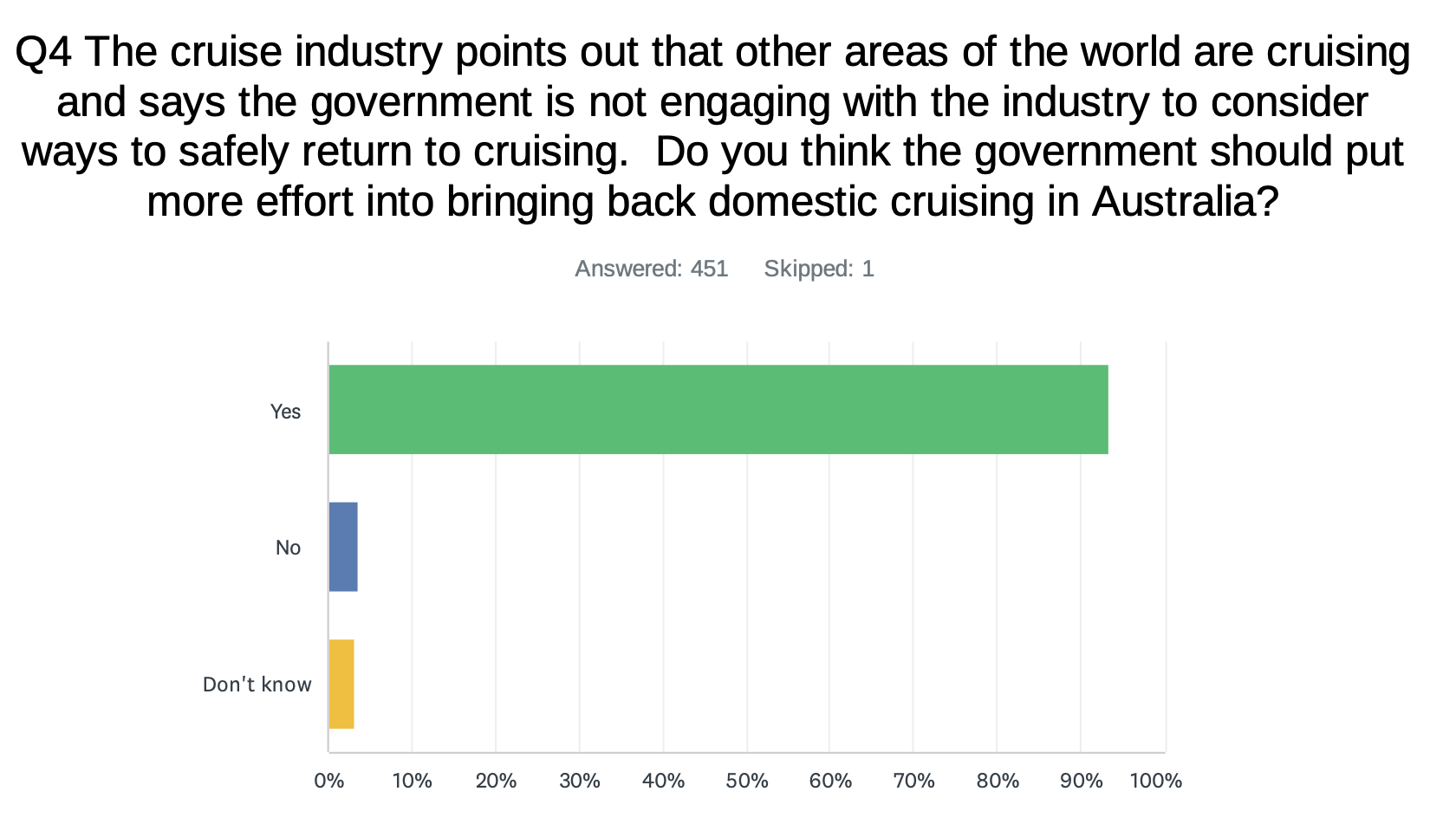Click the 10% axis tick label
Viewport: 1456px width, 837px height.
(x=413, y=781)
